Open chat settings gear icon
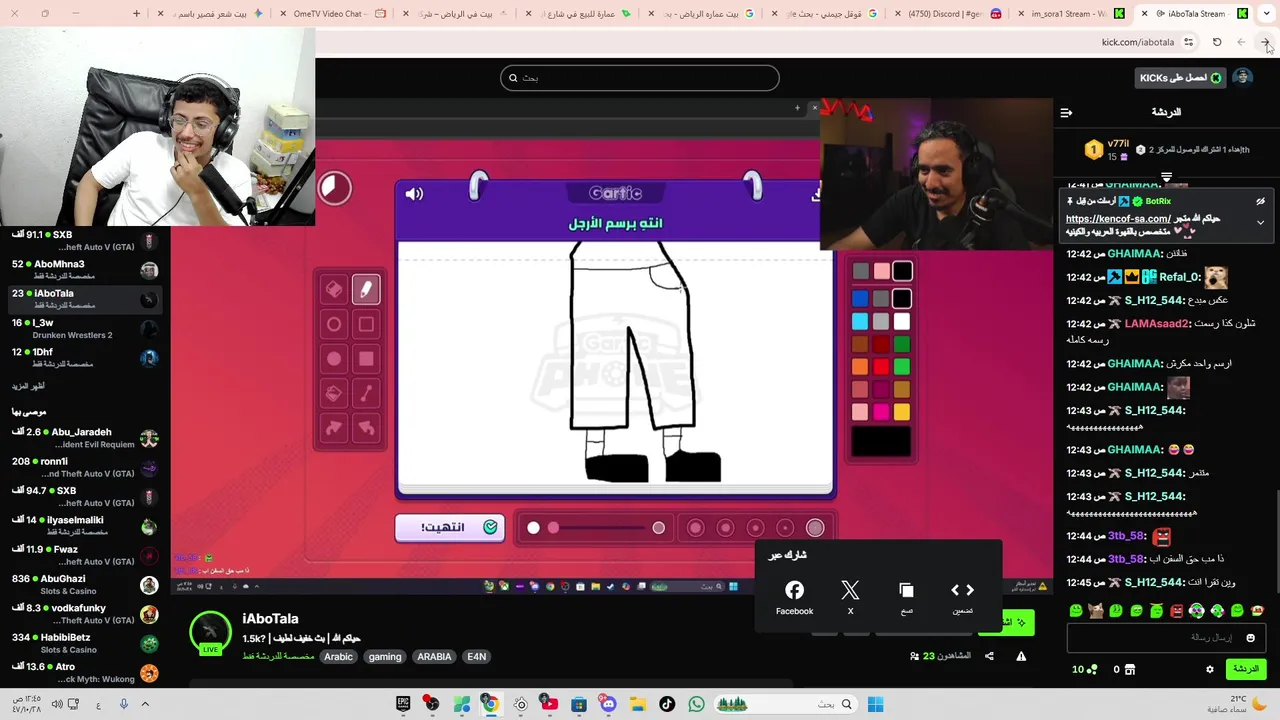Screen dimensions: 1280x720 pos(1209,669)
